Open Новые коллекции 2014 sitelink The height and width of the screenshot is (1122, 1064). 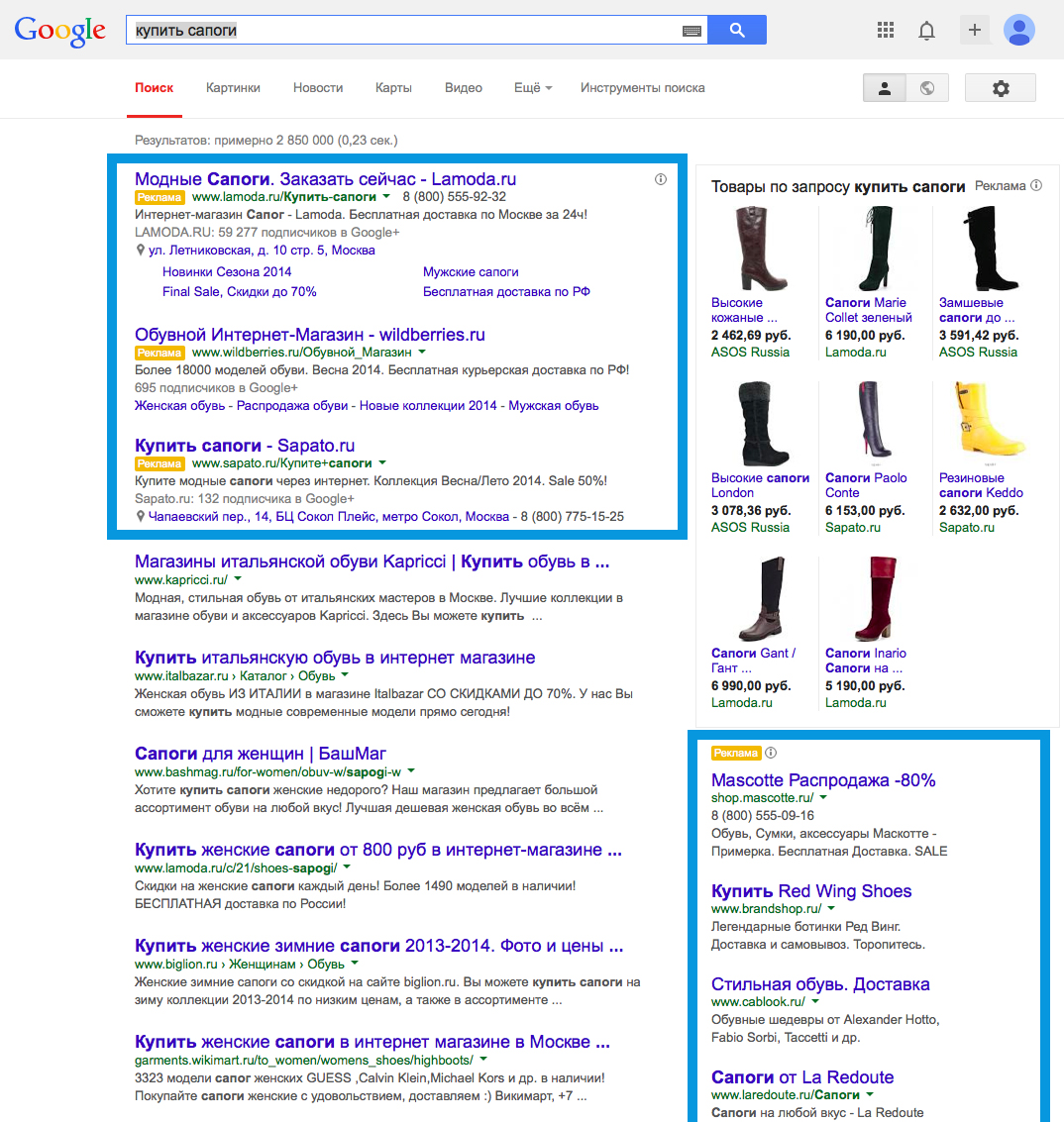428,406
